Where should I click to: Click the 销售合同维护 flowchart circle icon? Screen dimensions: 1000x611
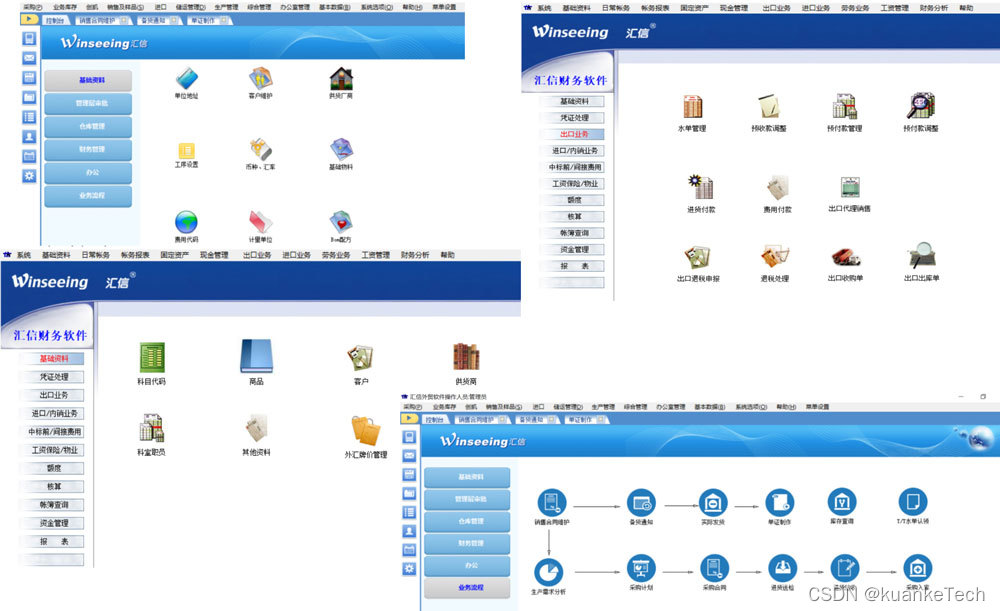(552, 503)
